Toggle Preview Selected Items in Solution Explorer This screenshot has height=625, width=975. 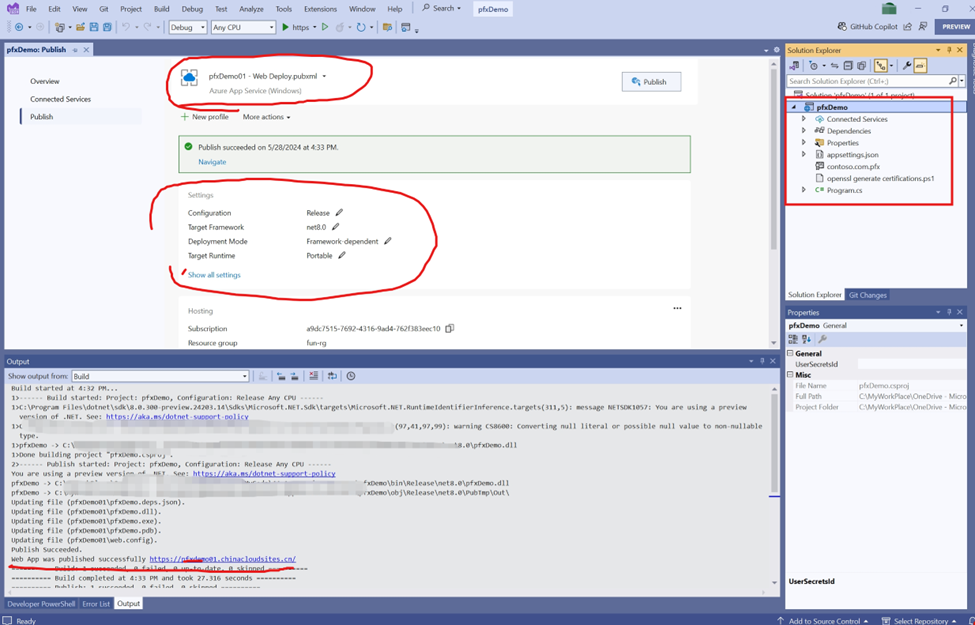click(x=920, y=66)
